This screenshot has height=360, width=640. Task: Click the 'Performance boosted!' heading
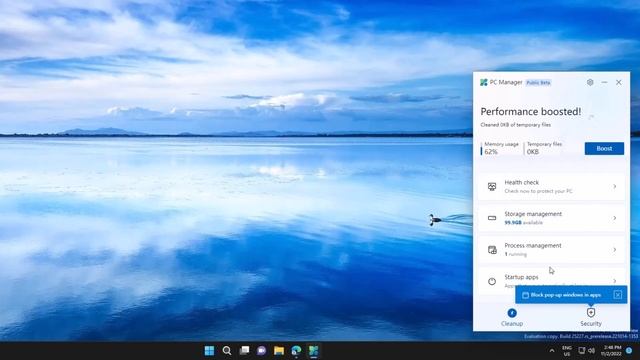coord(531,111)
